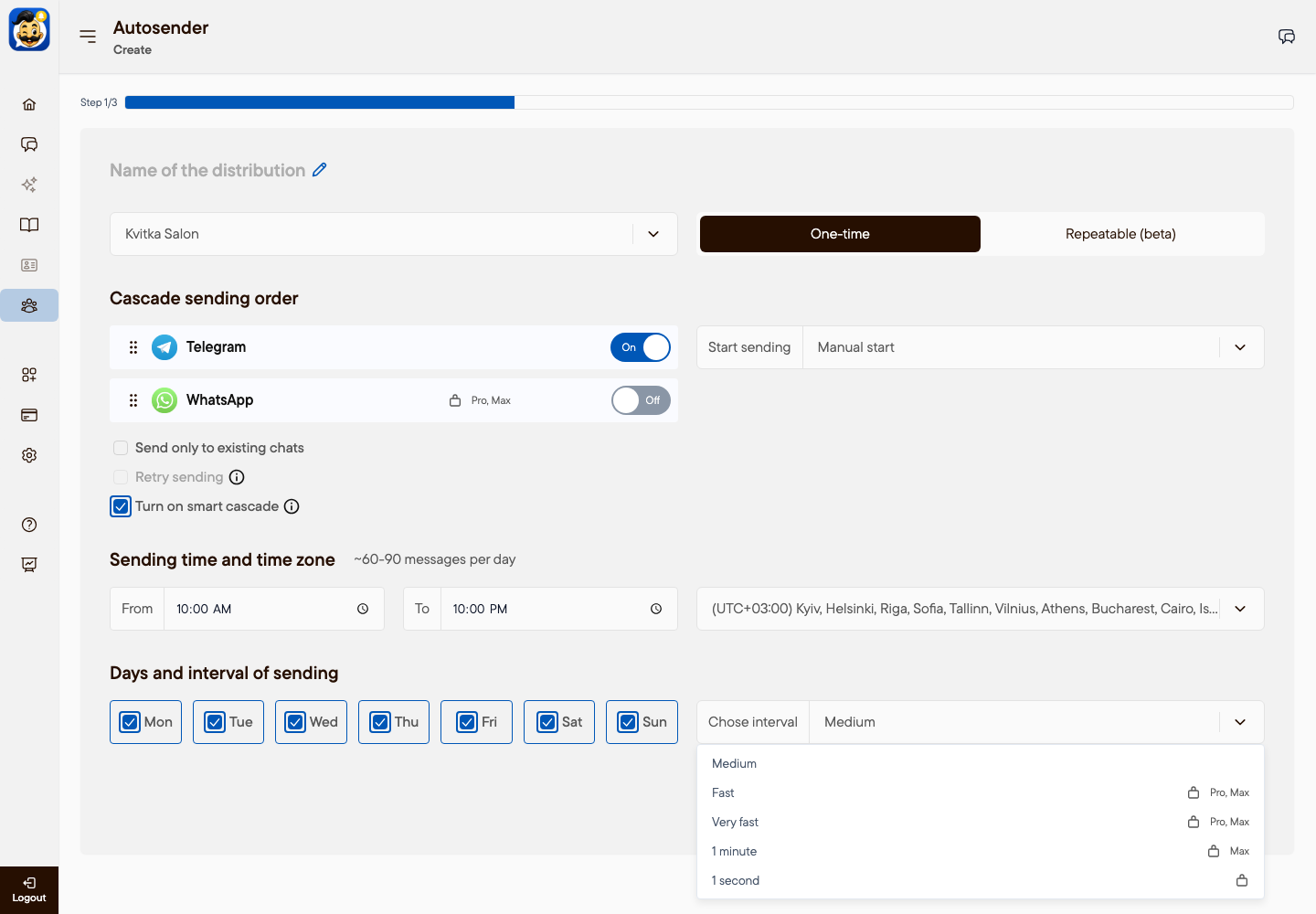
Task: Click the Step 1/3 progress bar
Action: point(709,102)
